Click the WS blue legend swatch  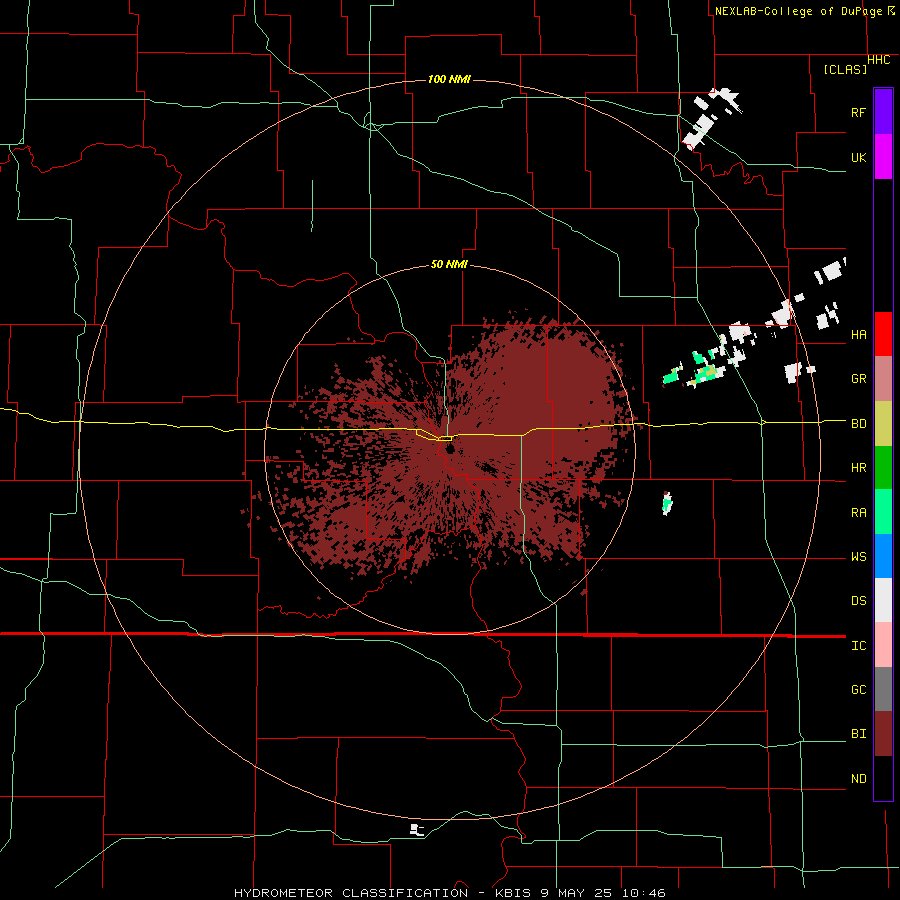(883, 556)
